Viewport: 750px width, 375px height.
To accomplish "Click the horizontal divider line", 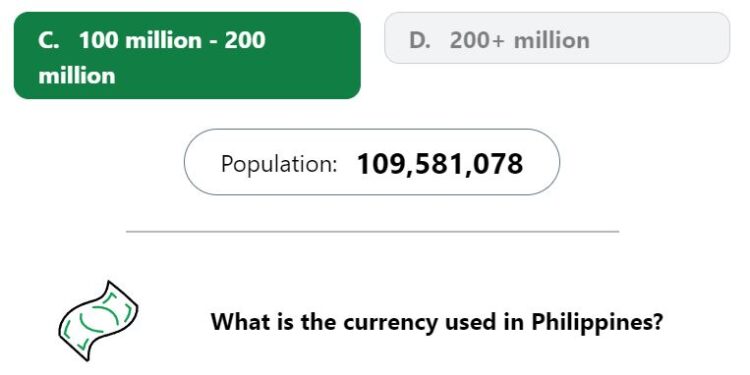I will [x=372, y=232].
